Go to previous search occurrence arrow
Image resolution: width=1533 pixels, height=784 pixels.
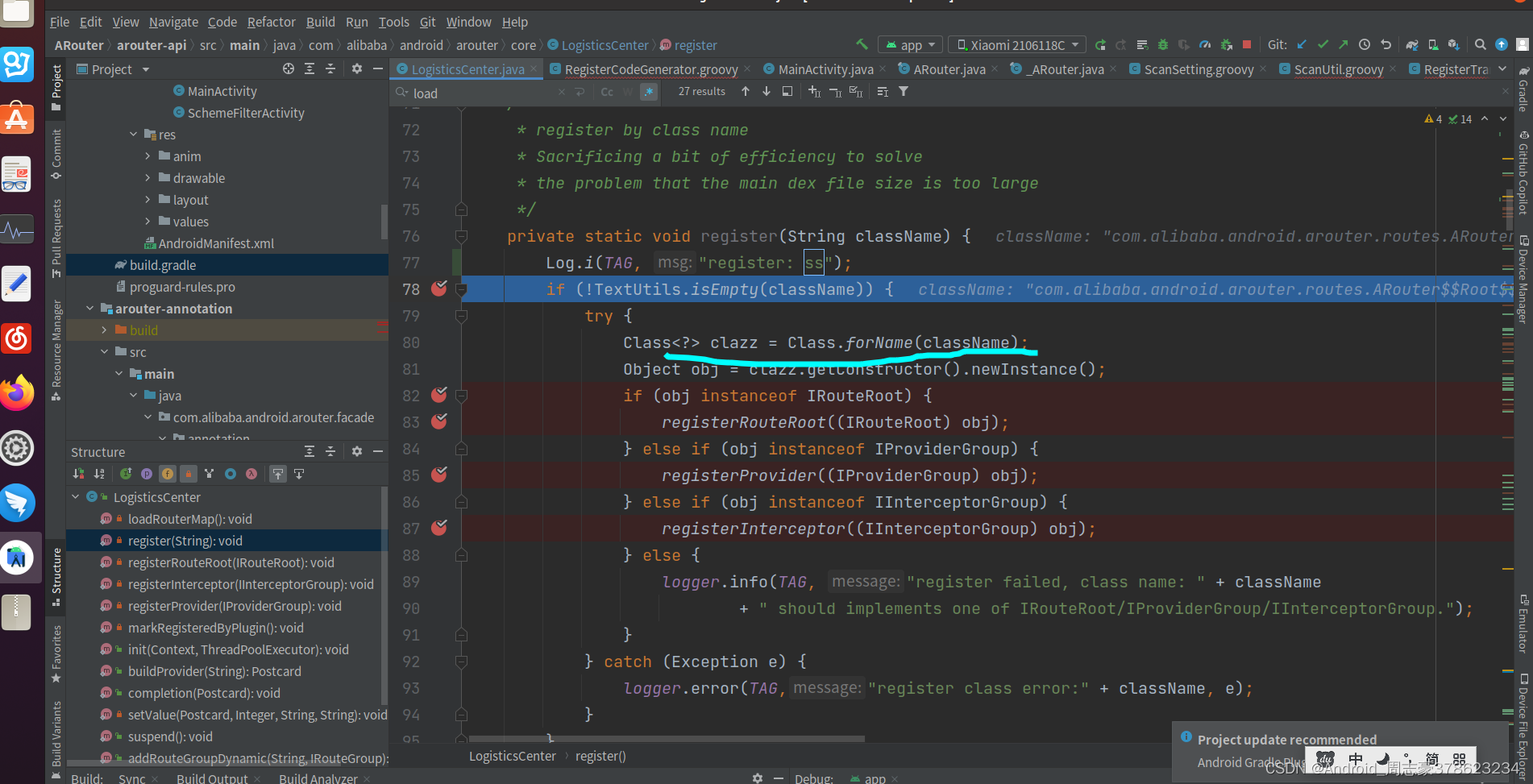point(746,92)
